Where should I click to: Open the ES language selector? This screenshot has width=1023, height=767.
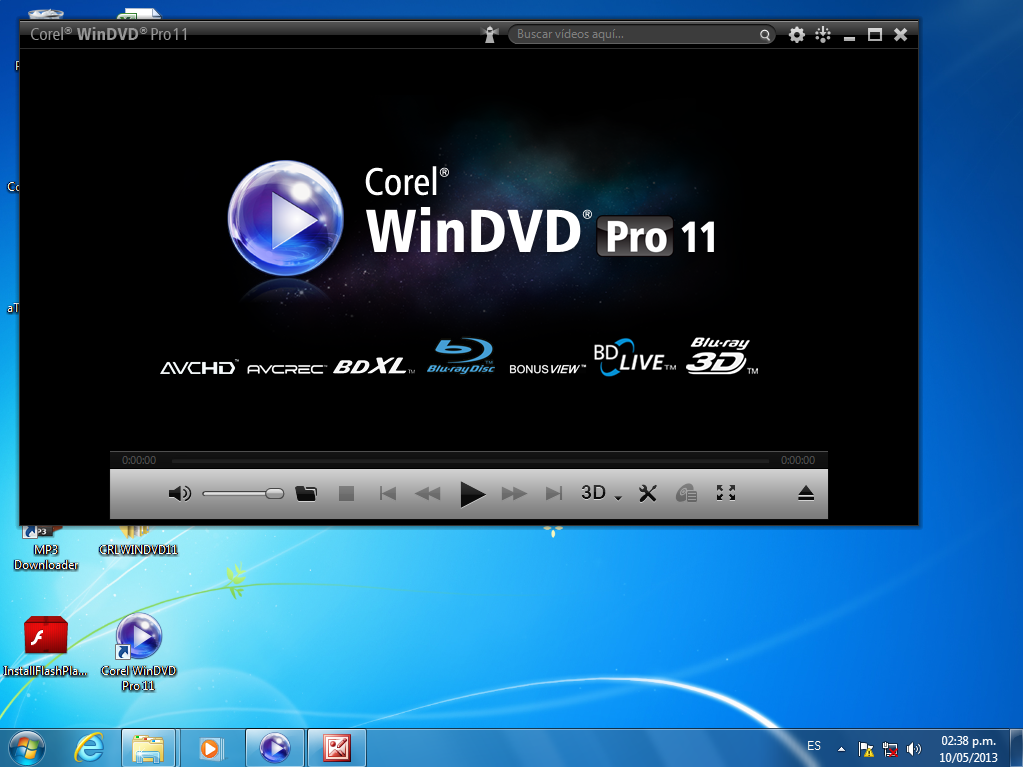pos(813,746)
